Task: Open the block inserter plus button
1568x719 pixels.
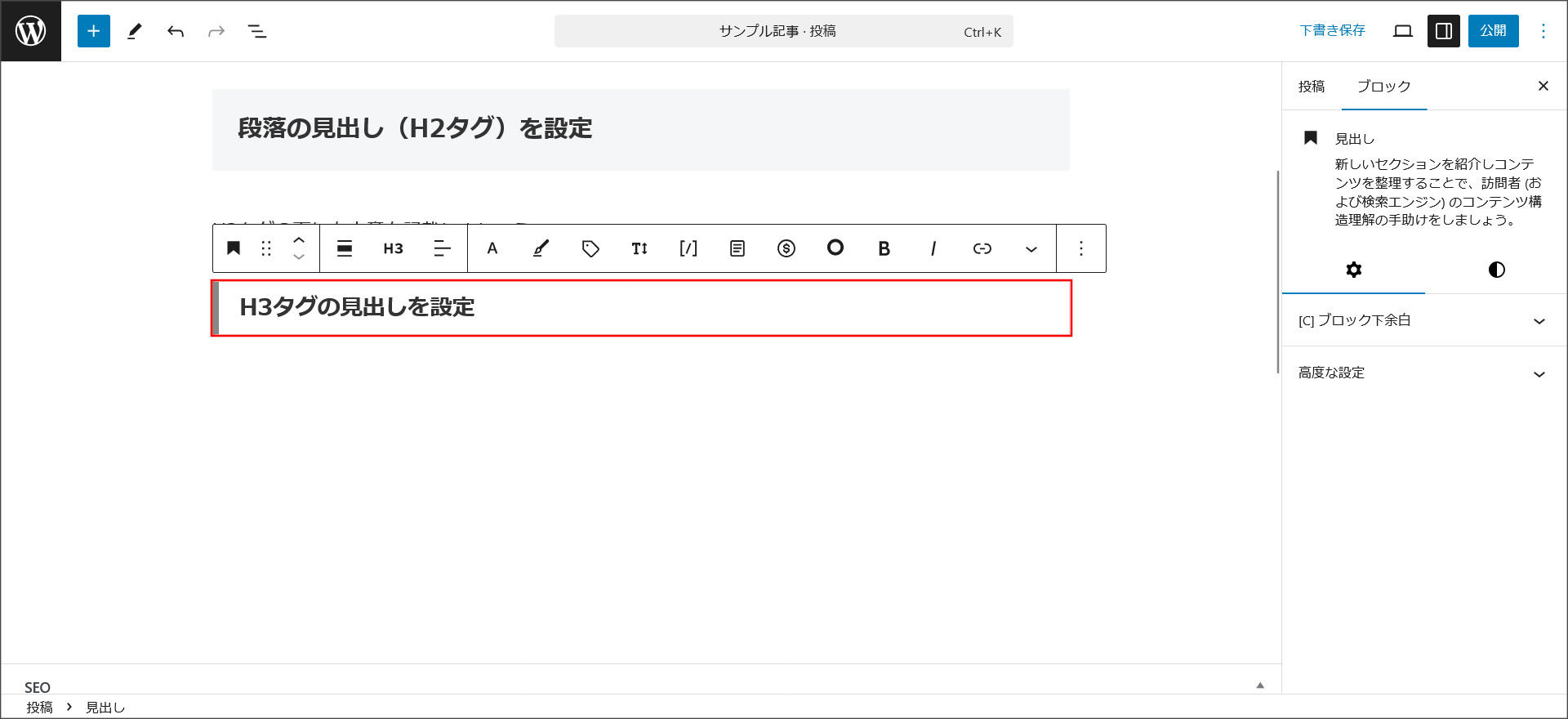Action: (94, 31)
